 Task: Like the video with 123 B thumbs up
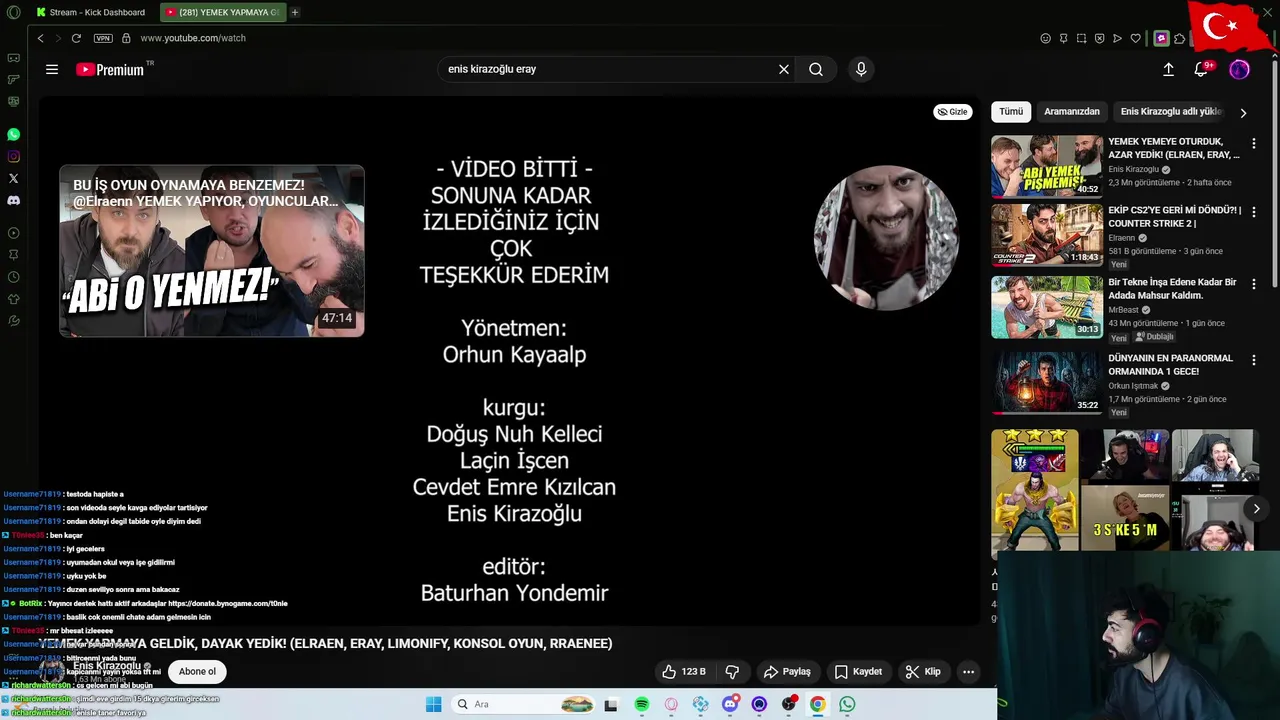point(685,672)
